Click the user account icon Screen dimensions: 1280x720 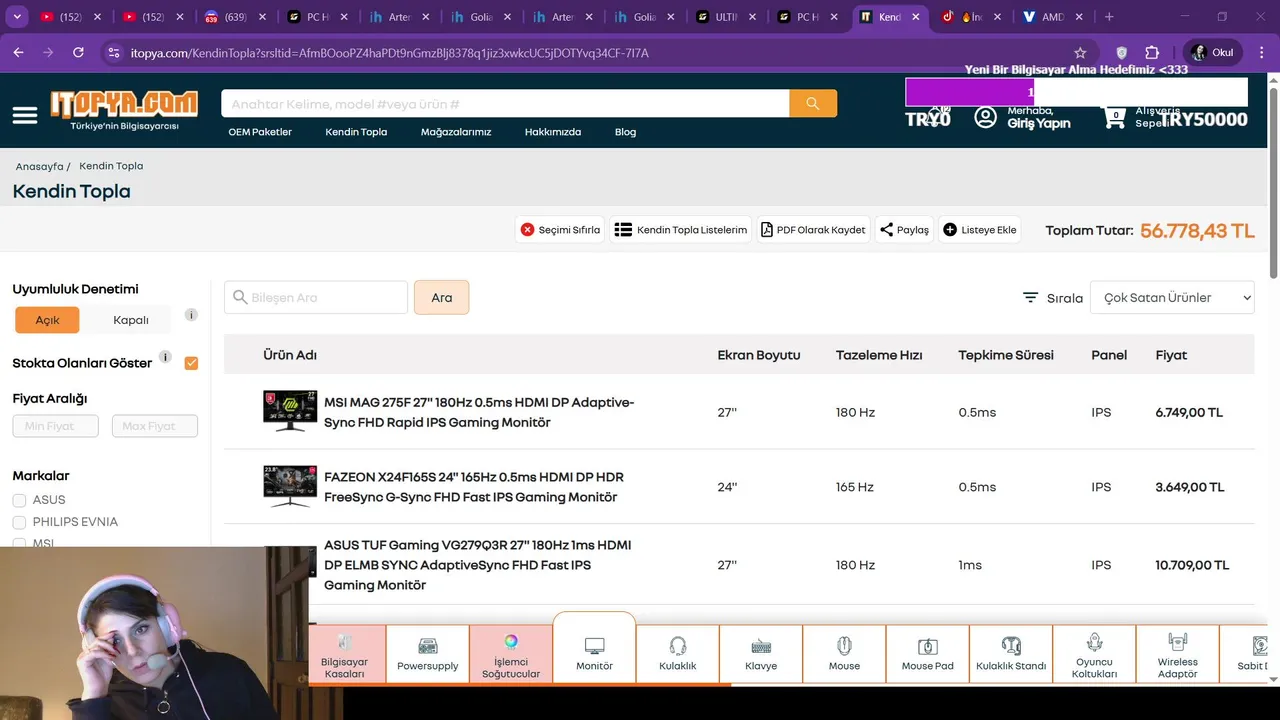(986, 117)
